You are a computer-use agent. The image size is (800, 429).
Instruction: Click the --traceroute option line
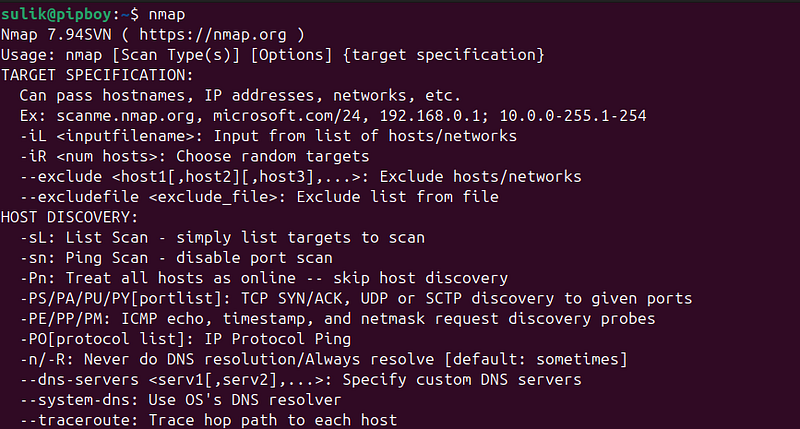(x=208, y=421)
